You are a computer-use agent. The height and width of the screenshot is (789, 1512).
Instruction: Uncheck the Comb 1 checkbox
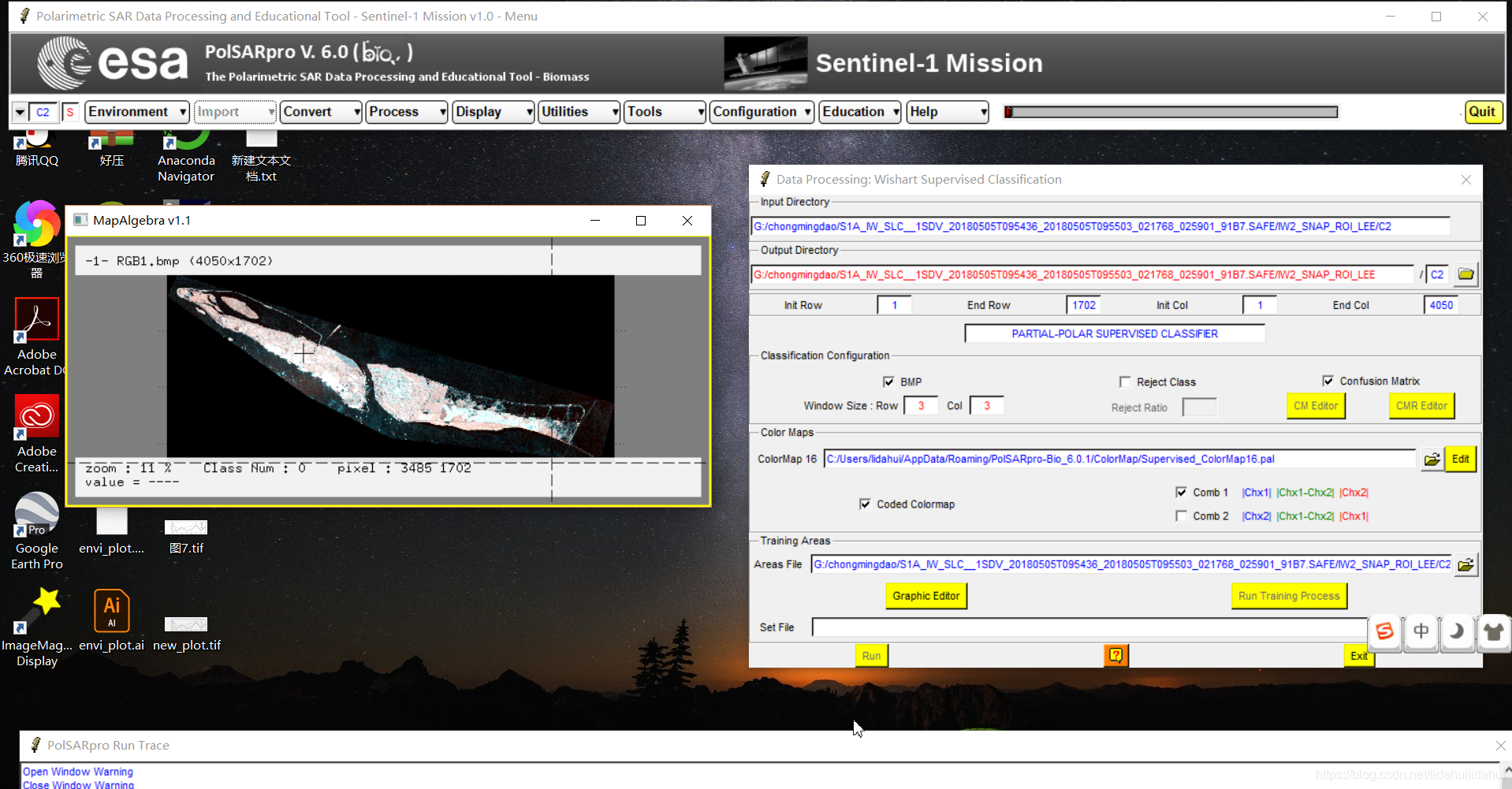(1181, 492)
